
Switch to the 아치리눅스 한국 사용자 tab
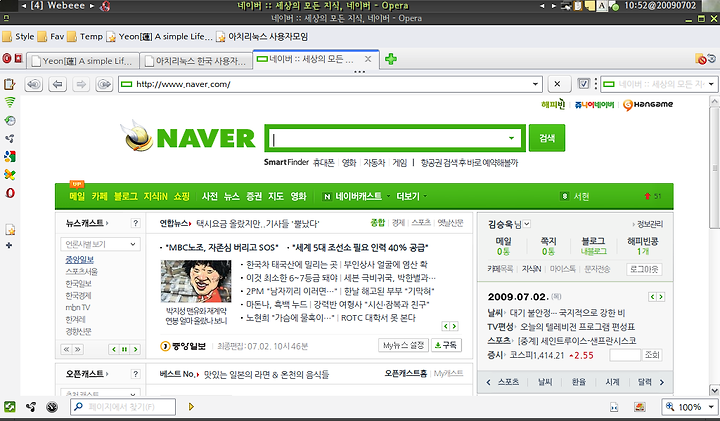point(196,61)
